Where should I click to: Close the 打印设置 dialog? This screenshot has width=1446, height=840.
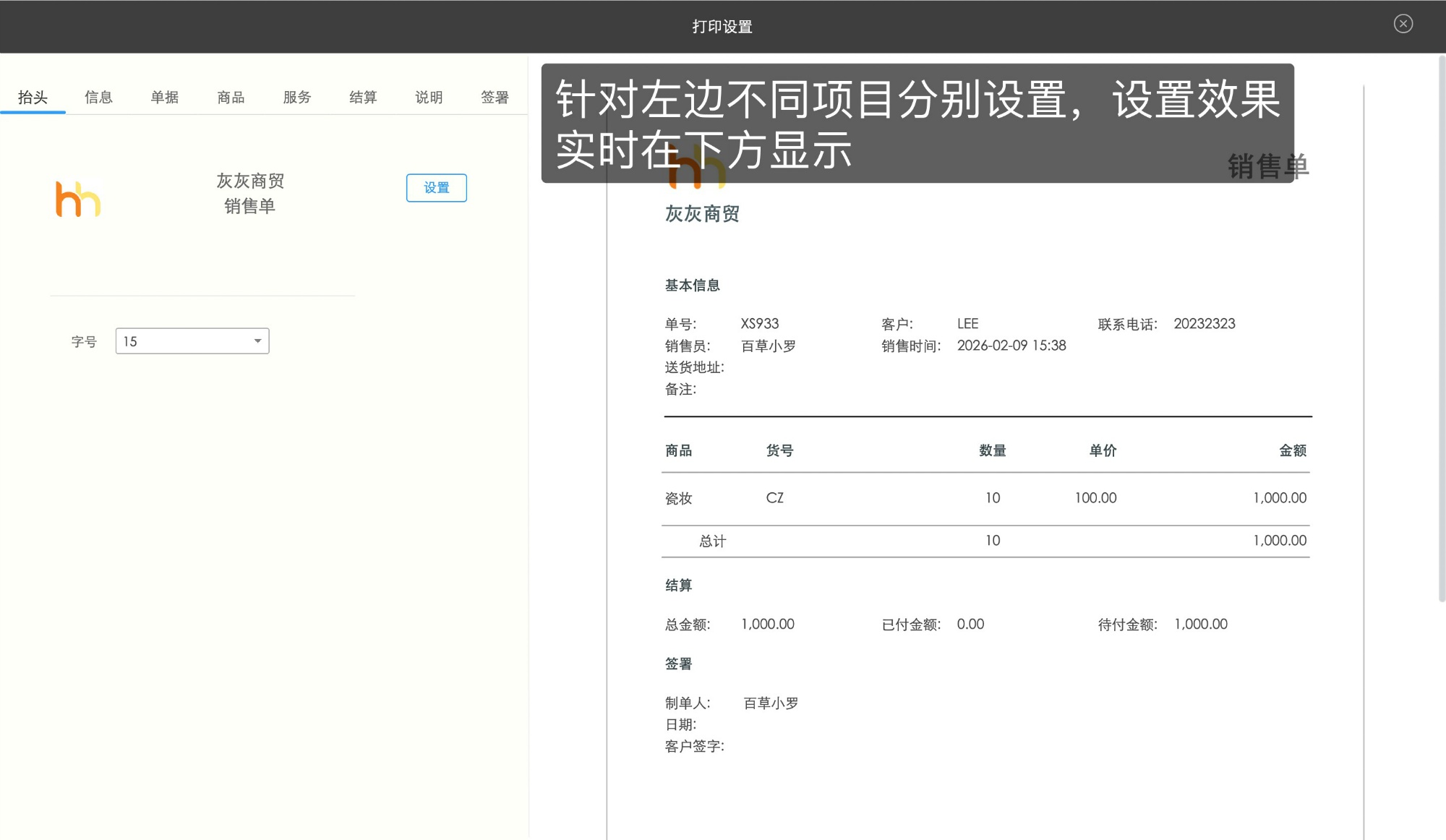point(1403,24)
